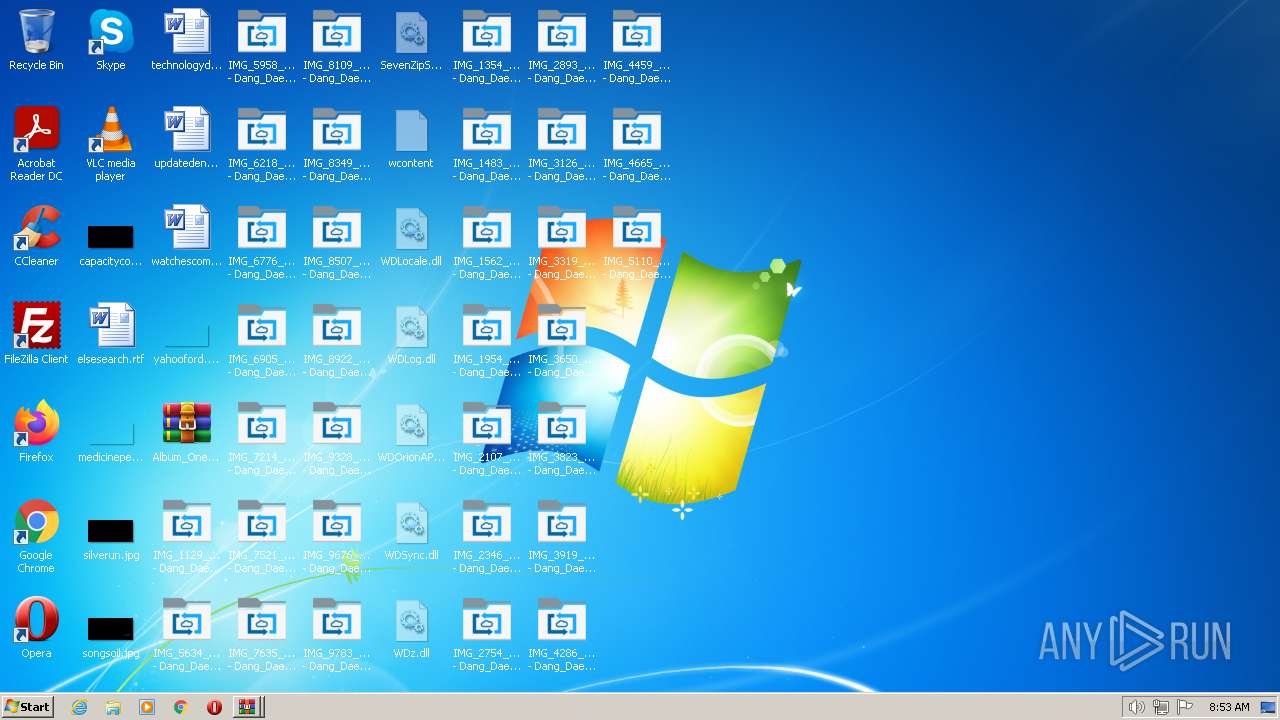The width and height of the screenshot is (1280, 720).
Task: Select the elsesearch.rtf file
Action: coord(110,334)
